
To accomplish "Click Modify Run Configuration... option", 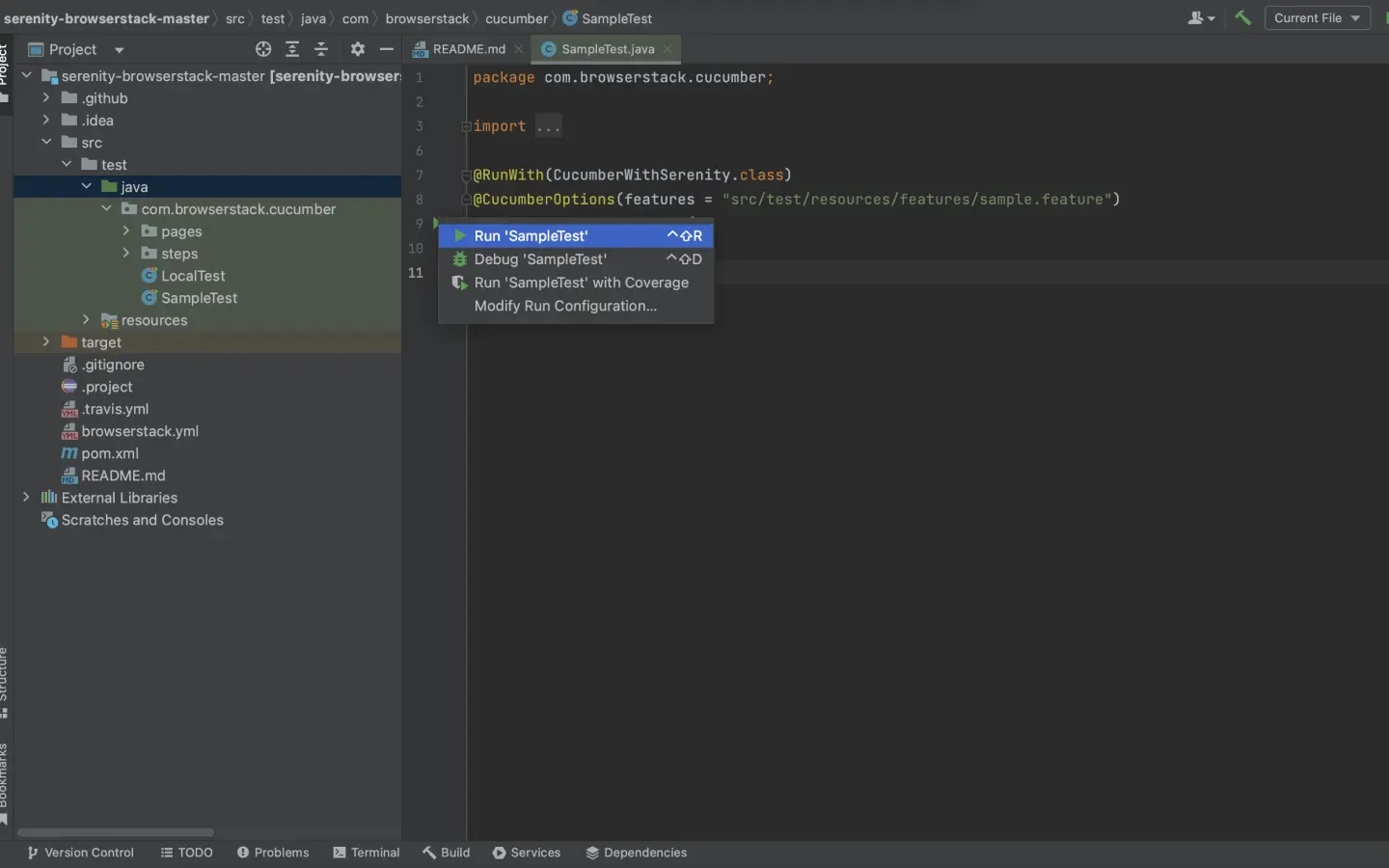I will (x=565, y=306).
